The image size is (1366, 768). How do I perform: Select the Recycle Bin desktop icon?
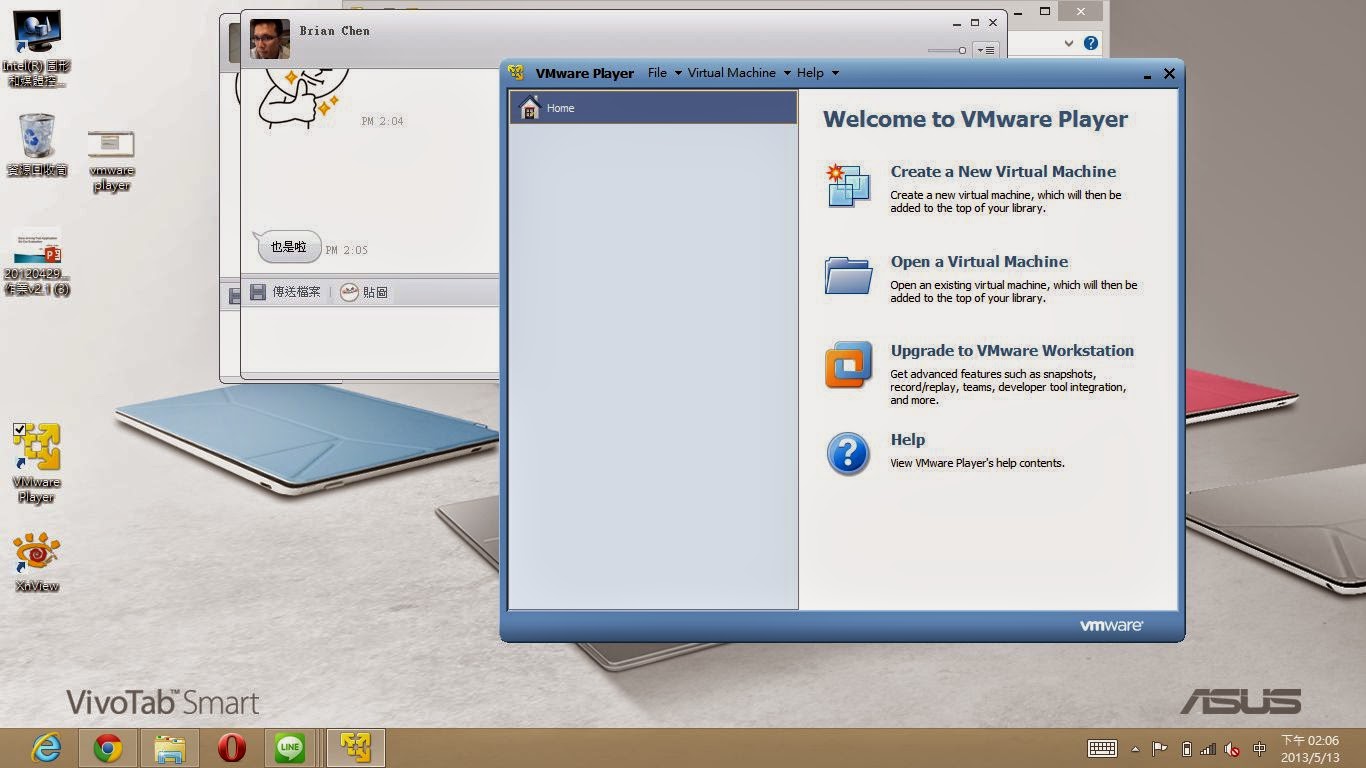(37, 145)
